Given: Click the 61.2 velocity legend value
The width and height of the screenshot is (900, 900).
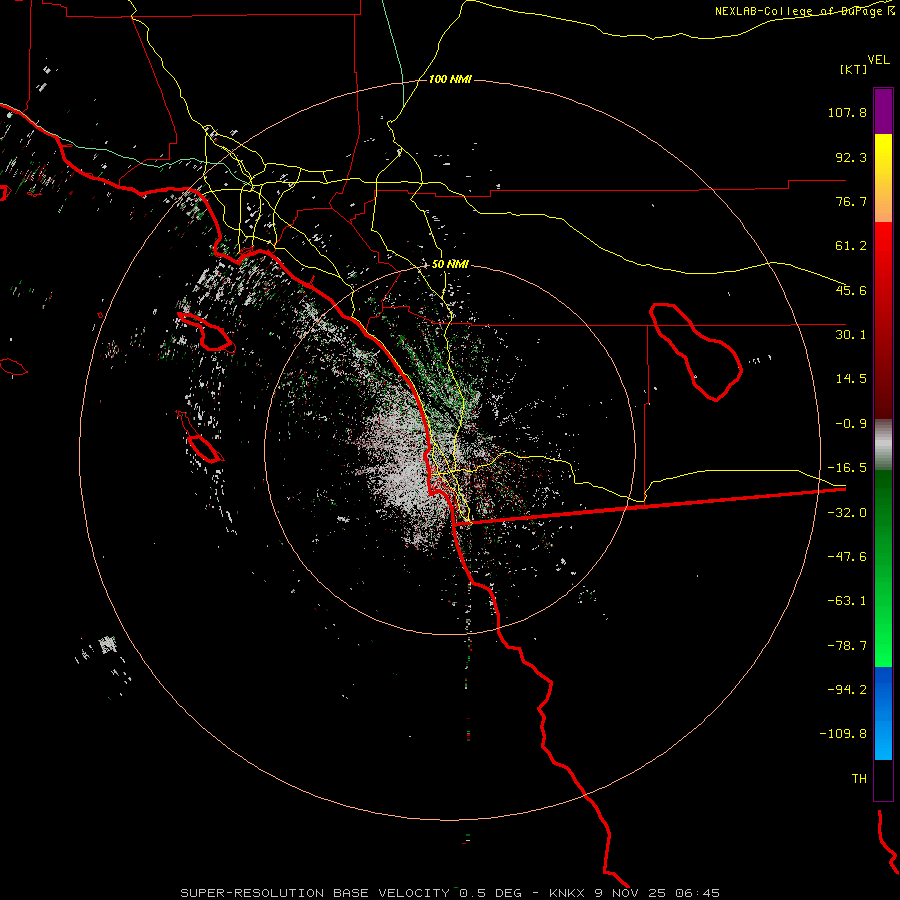Looking at the screenshot, I should coord(851,246).
